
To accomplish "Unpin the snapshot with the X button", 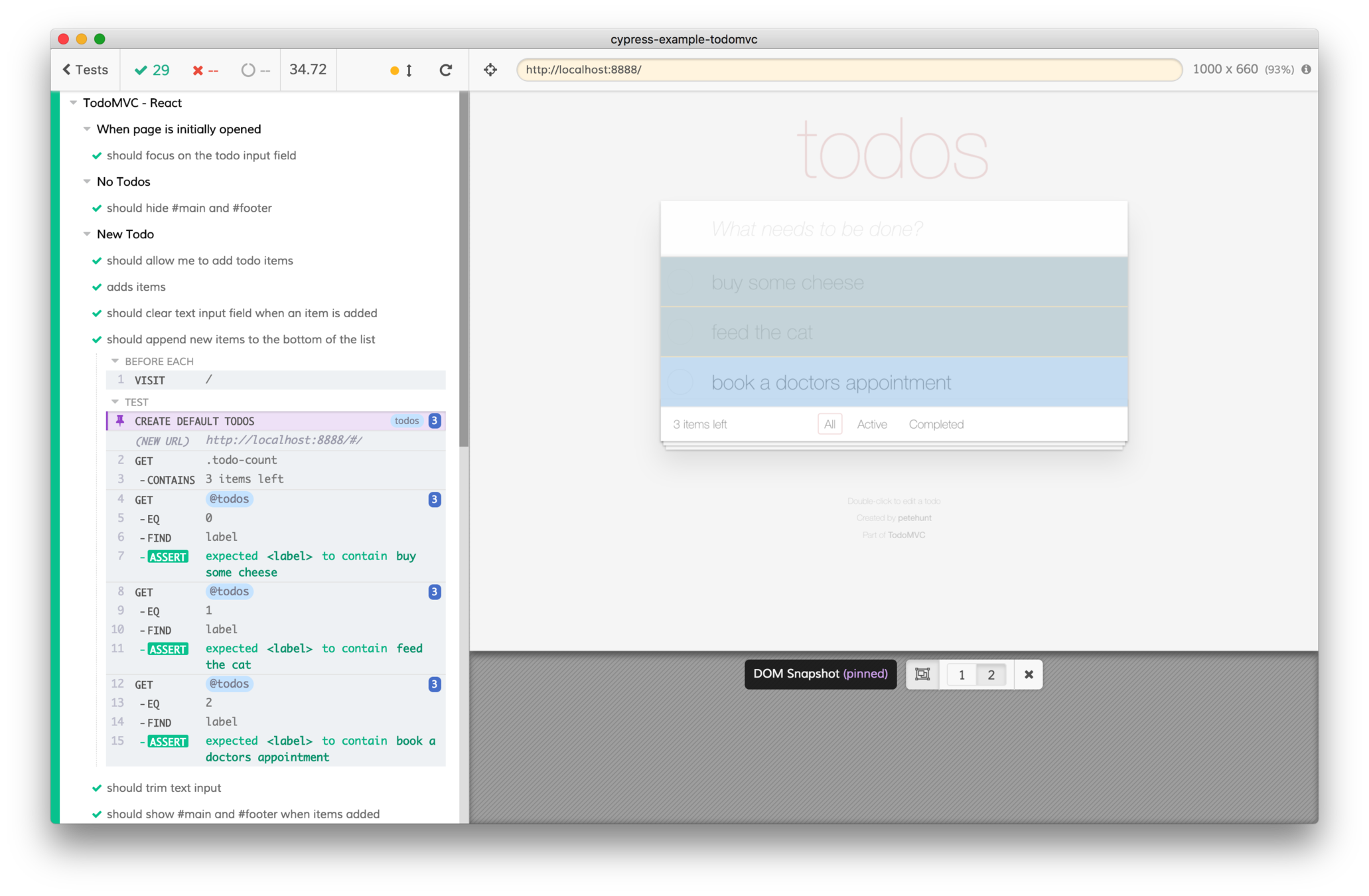I will [x=1029, y=674].
